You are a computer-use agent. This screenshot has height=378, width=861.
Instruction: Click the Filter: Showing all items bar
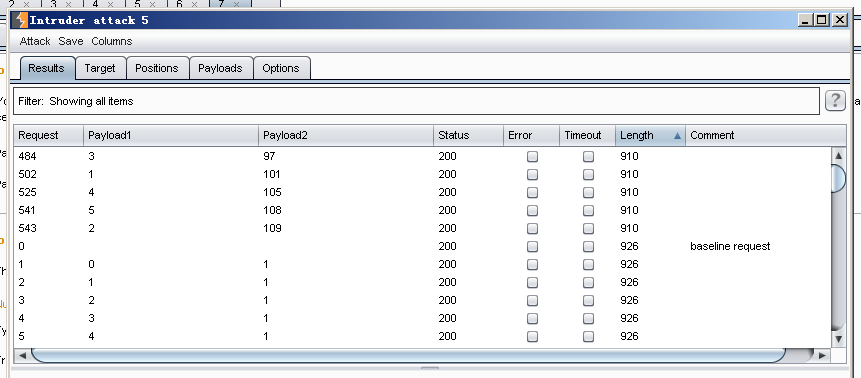coord(416,101)
